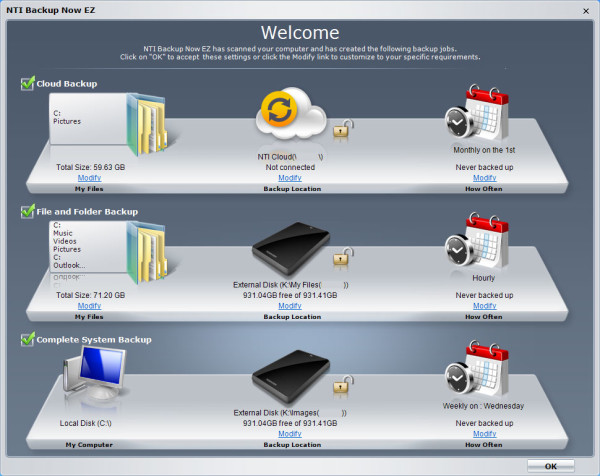
Task: Click the 'Total Size: 71.20 GB' text
Action: [x=91, y=295]
